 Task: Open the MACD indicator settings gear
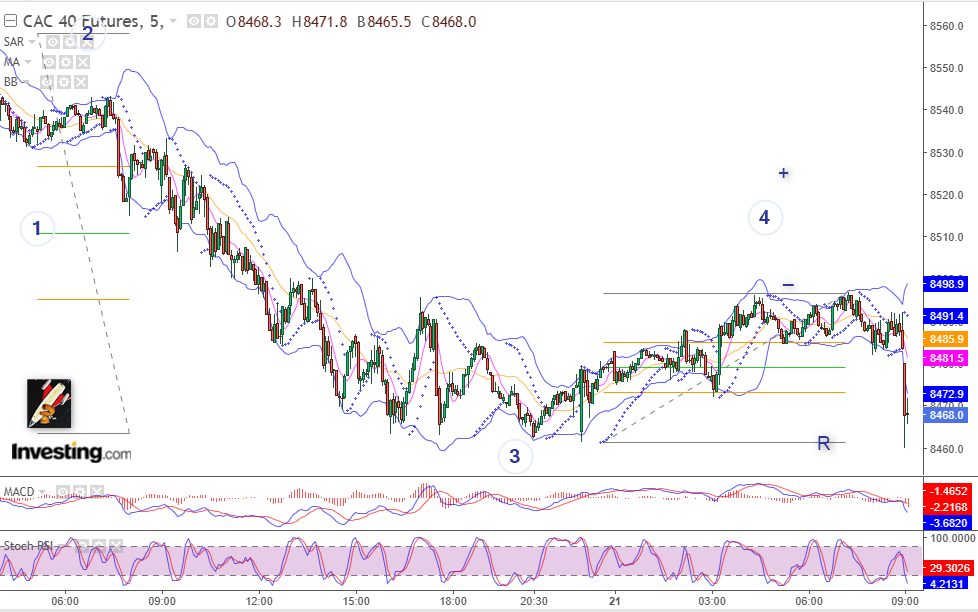(80, 492)
